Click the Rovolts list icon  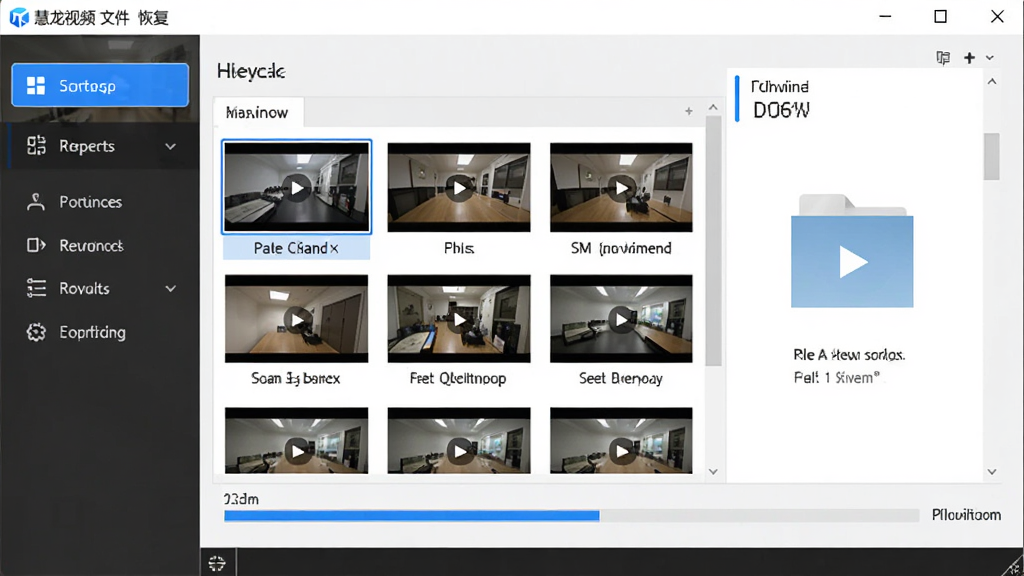(x=36, y=288)
